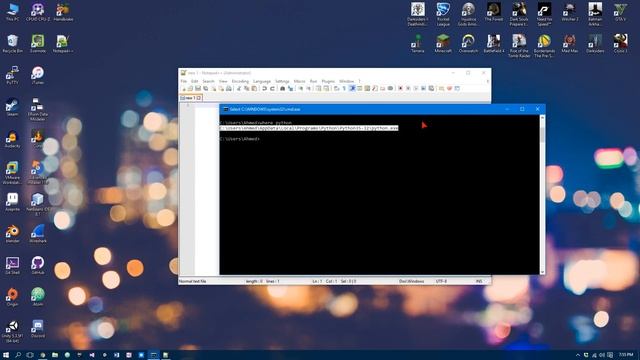The image size is (640, 360).
Task: Open the Terraria desktop shortcut
Action: [418, 44]
